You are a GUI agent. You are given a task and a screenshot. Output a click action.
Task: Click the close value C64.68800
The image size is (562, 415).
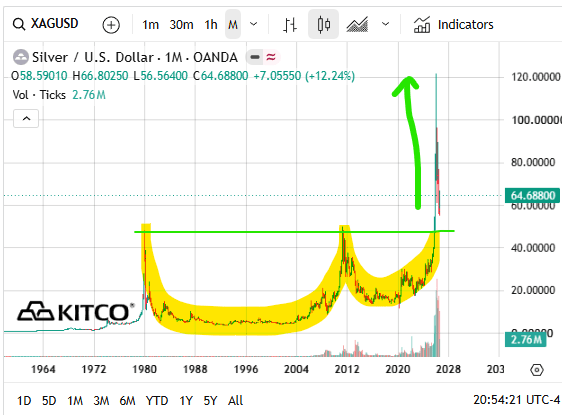[220, 76]
